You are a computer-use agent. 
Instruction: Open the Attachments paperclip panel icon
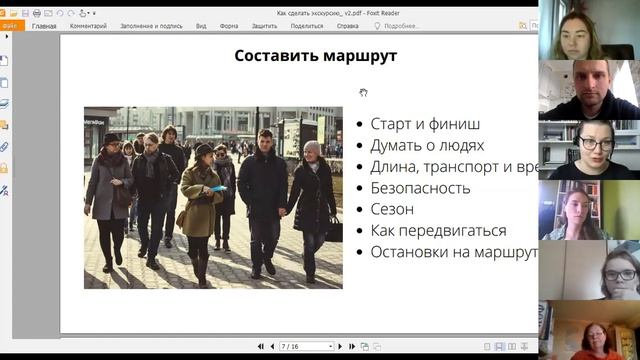coord(4,147)
